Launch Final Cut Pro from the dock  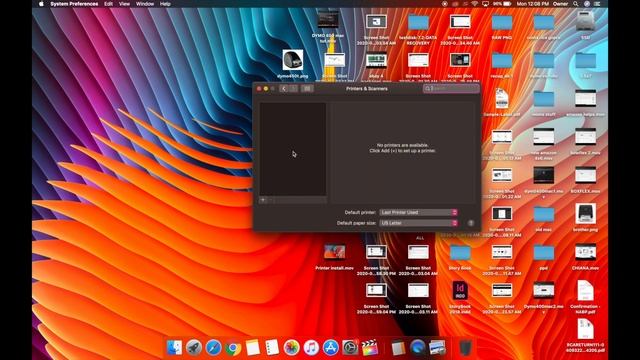370,347
